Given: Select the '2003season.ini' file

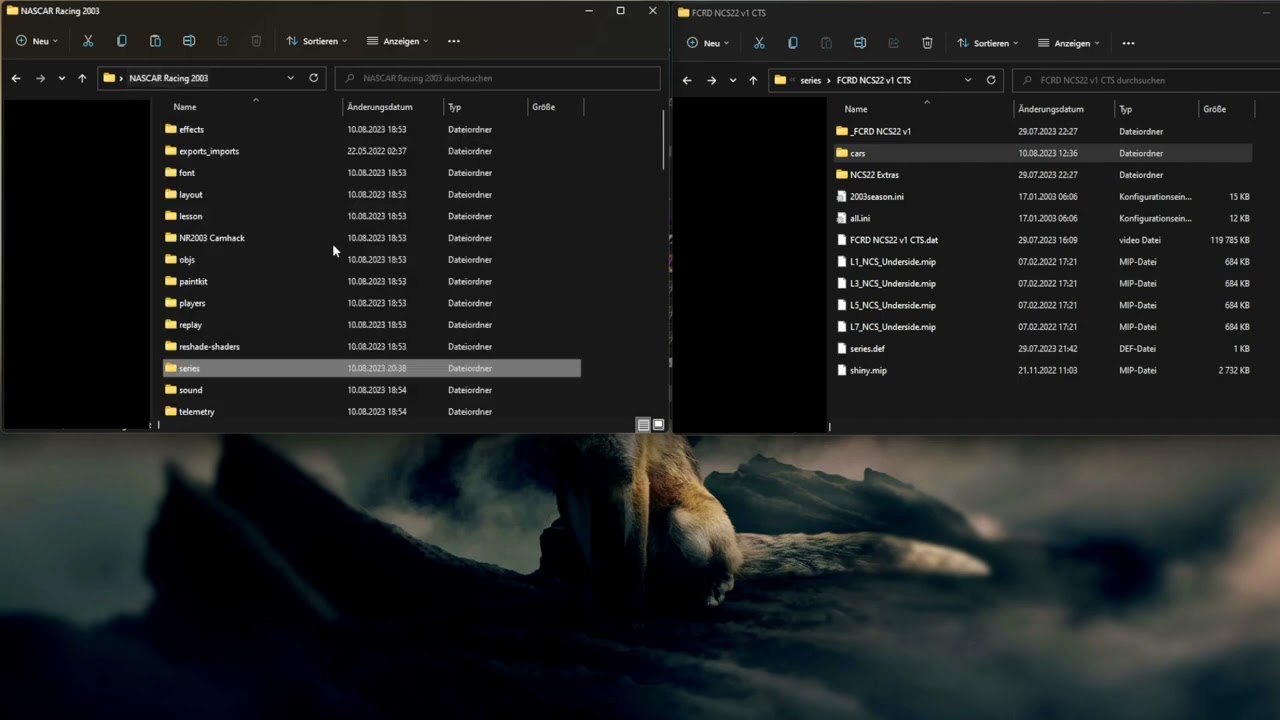Looking at the screenshot, I should pos(1043,196).
